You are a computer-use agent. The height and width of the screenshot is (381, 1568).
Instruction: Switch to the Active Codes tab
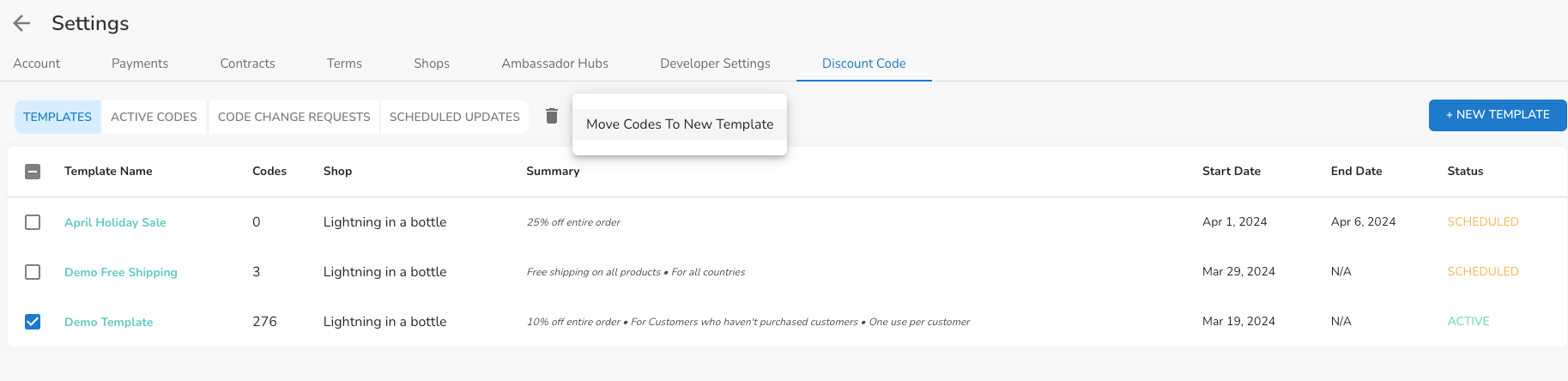pyautogui.click(x=154, y=117)
